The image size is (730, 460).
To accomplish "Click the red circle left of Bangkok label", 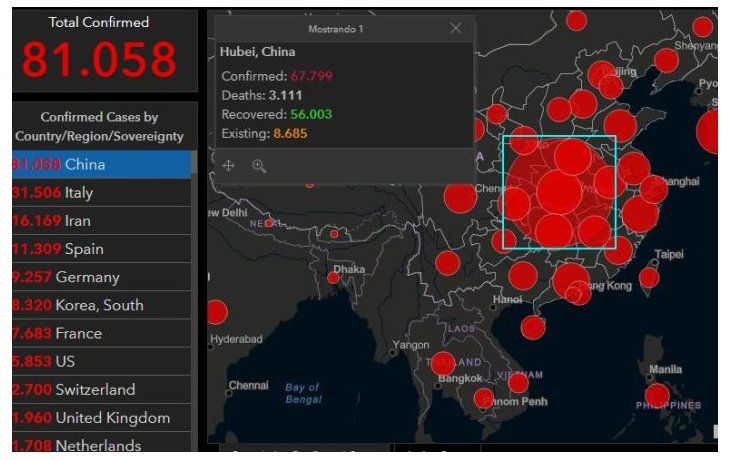I will pos(443,364).
